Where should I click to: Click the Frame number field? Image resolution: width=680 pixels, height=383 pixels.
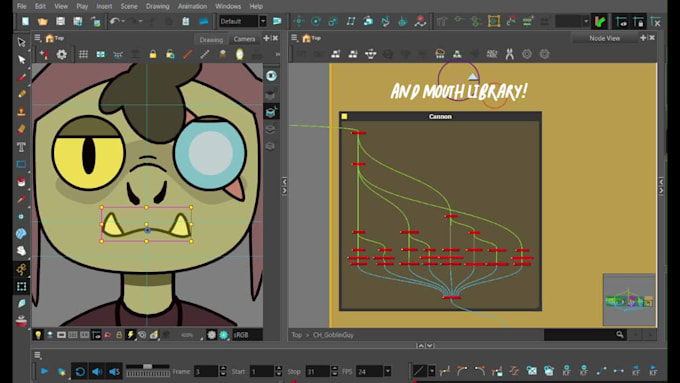(x=206, y=372)
